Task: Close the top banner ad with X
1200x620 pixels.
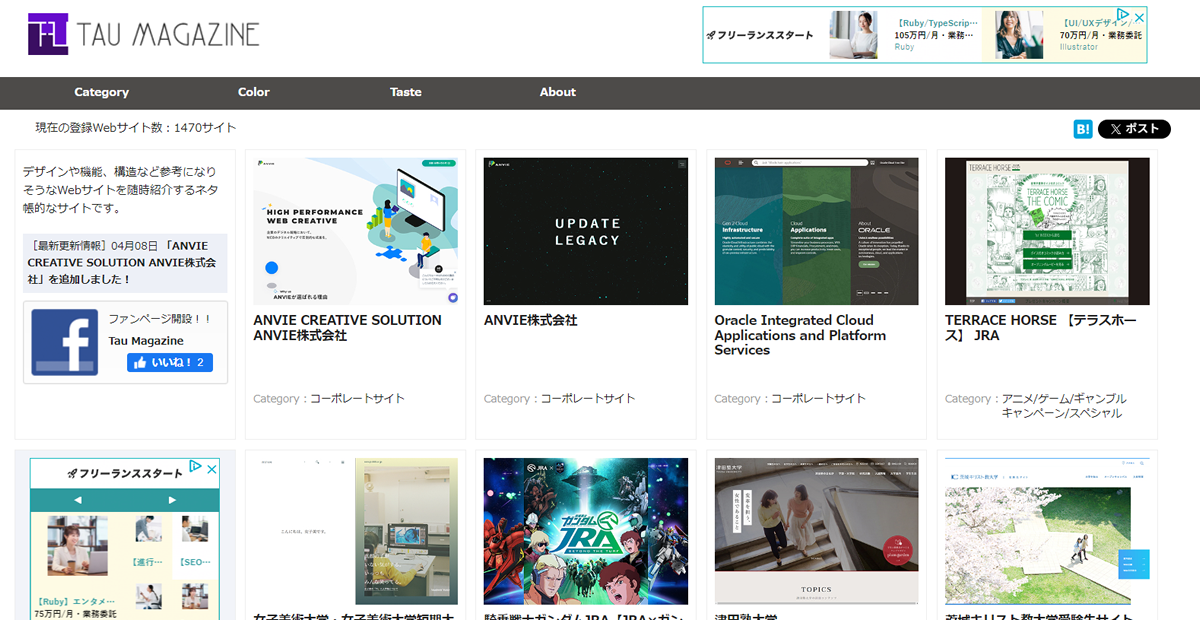Action: click(x=1138, y=16)
